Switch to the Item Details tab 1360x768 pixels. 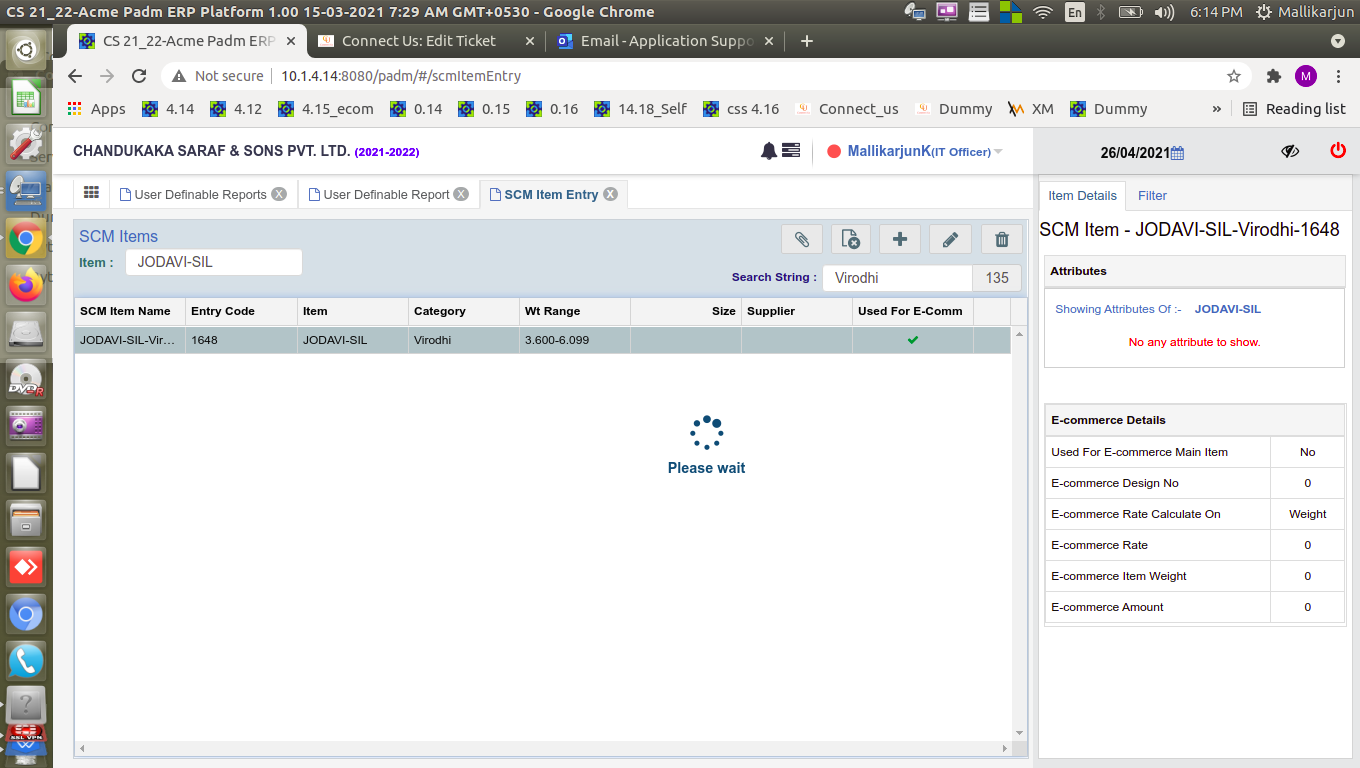click(x=1082, y=196)
